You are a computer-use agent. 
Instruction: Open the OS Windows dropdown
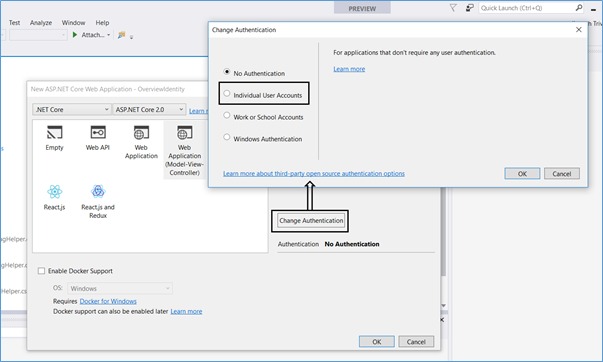click(x=120, y=289)
